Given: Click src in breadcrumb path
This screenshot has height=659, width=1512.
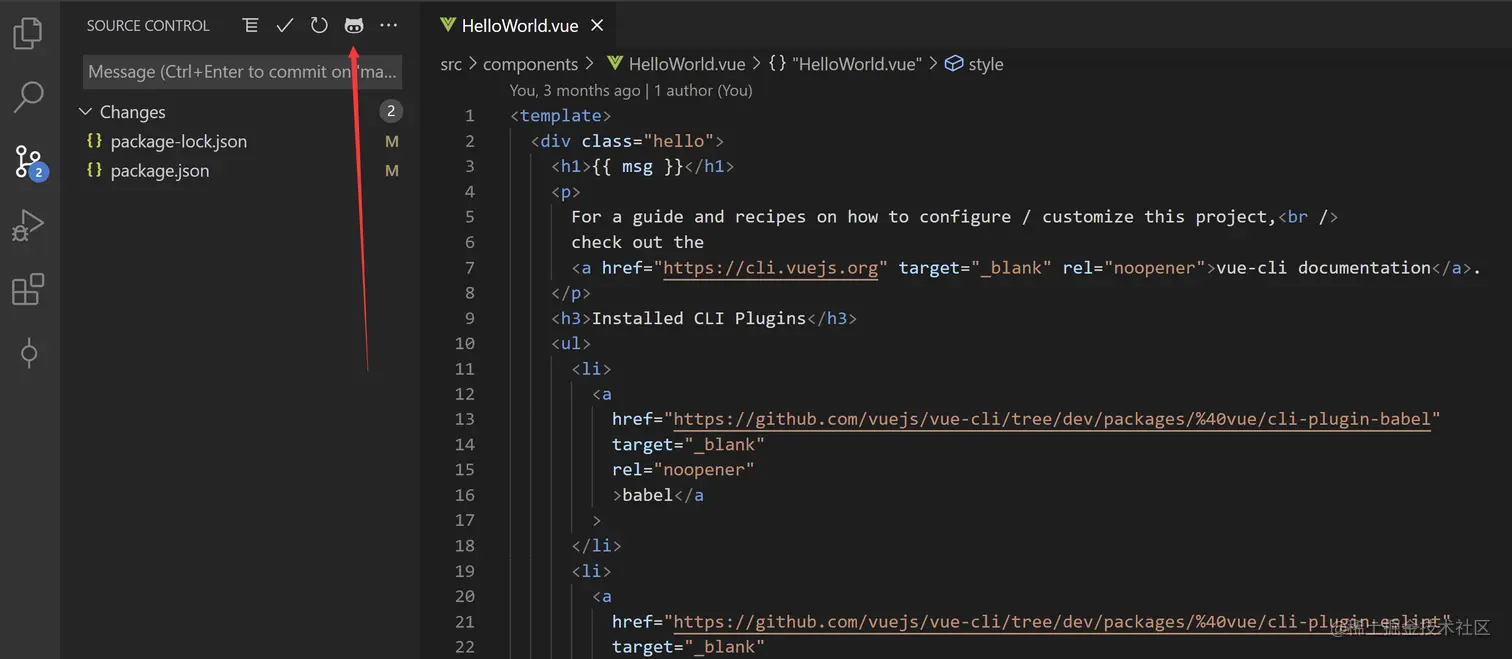Looking at the screenshot, I should tap(451, 64).
